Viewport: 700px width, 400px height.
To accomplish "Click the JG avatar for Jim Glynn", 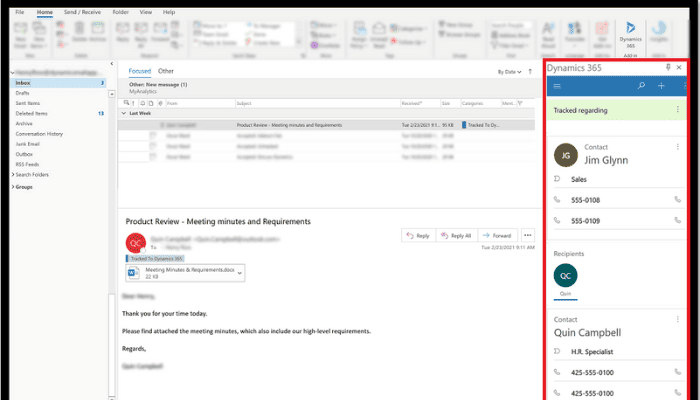I will tap(565, 155).
